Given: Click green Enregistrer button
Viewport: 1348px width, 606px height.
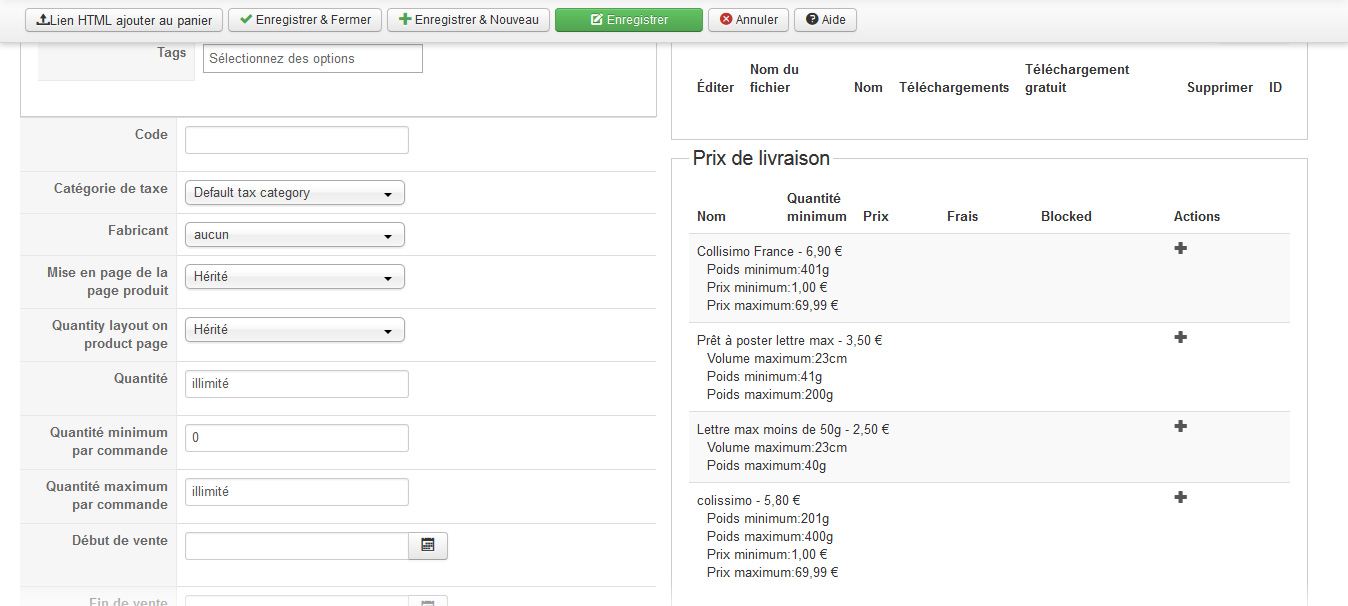Looking at the screenshot, I should (629, 20).
